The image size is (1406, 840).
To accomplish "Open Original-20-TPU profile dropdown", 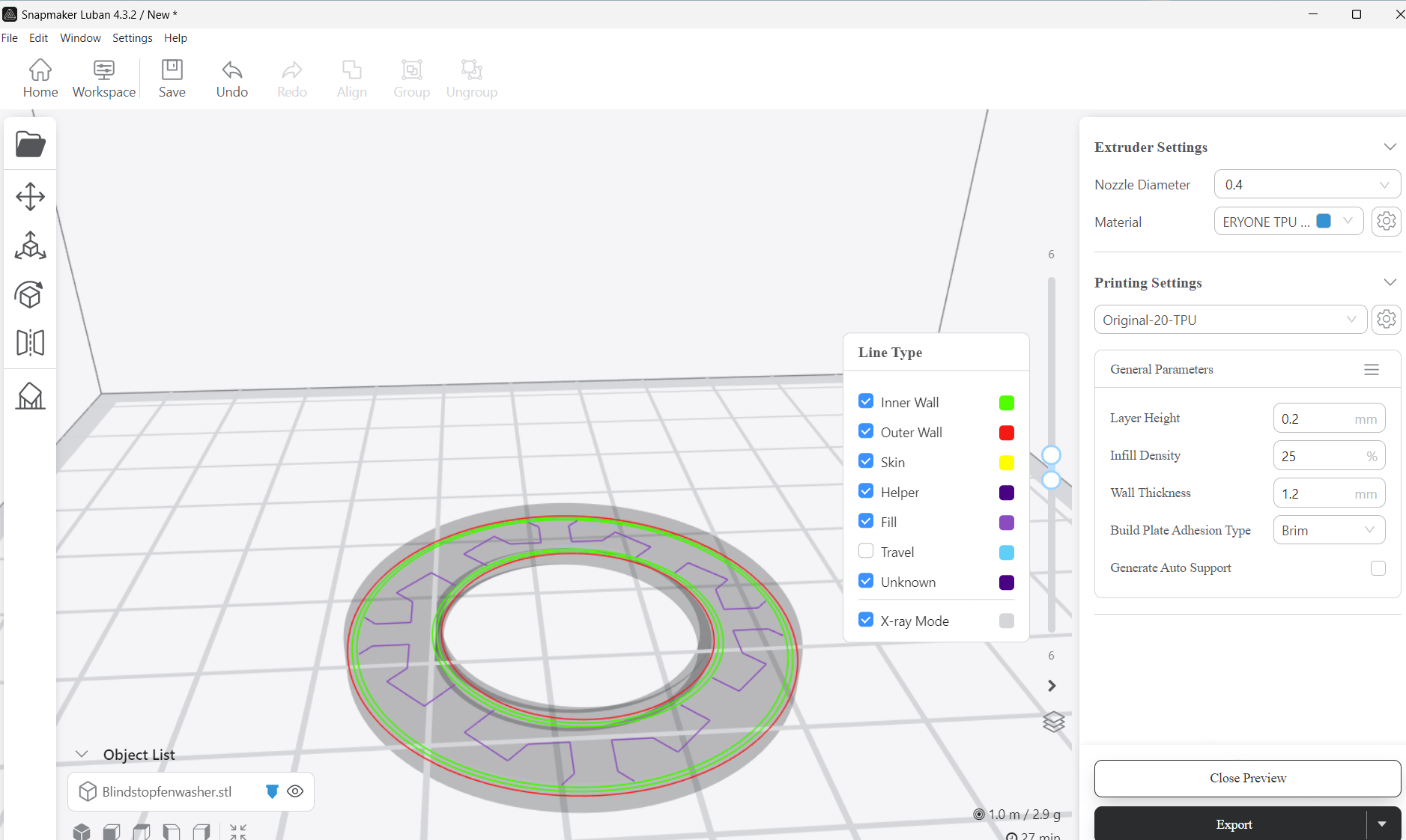I will pyautogui.click(x=1231, y=320).
